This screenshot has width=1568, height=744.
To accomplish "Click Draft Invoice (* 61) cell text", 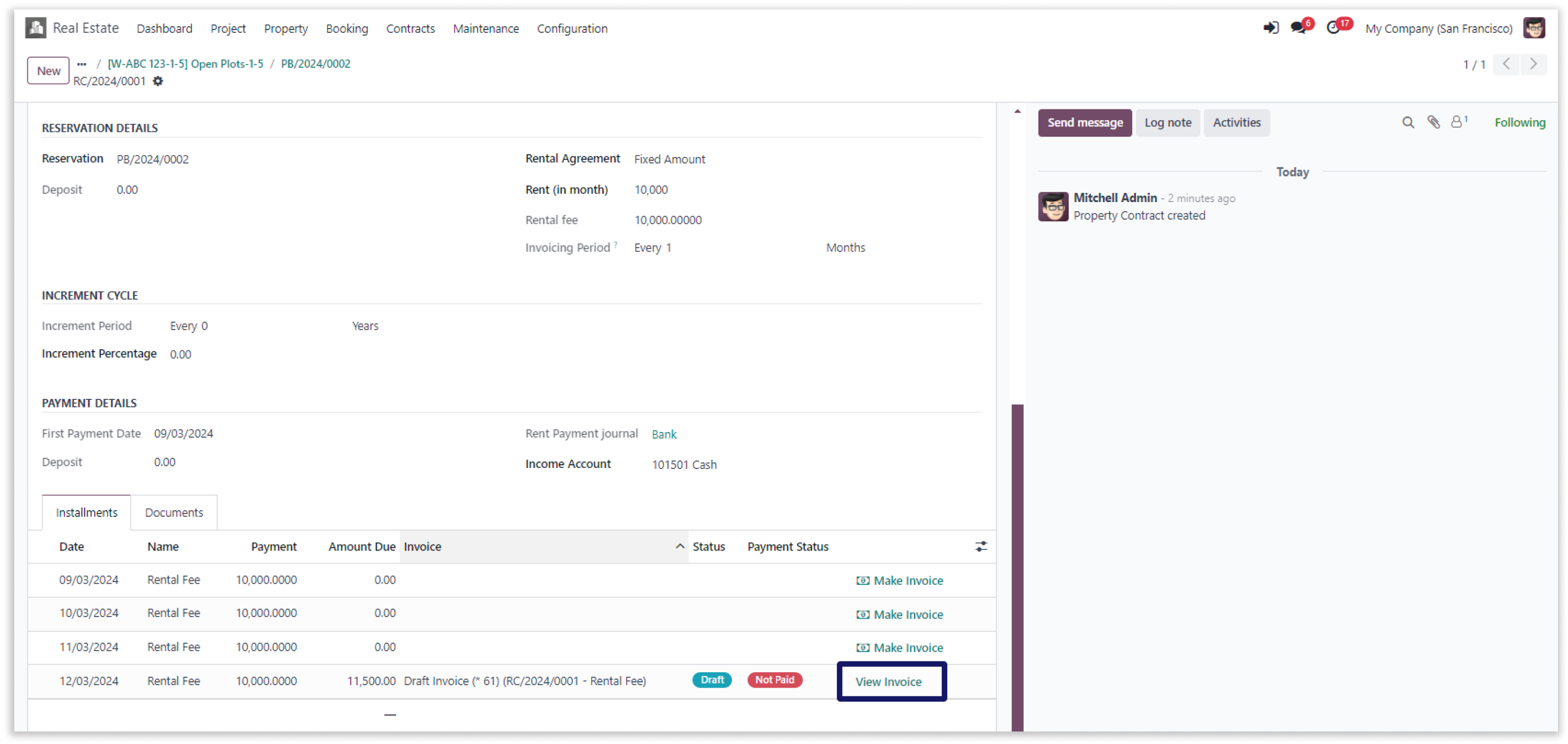I will click(x=525, y=681).
